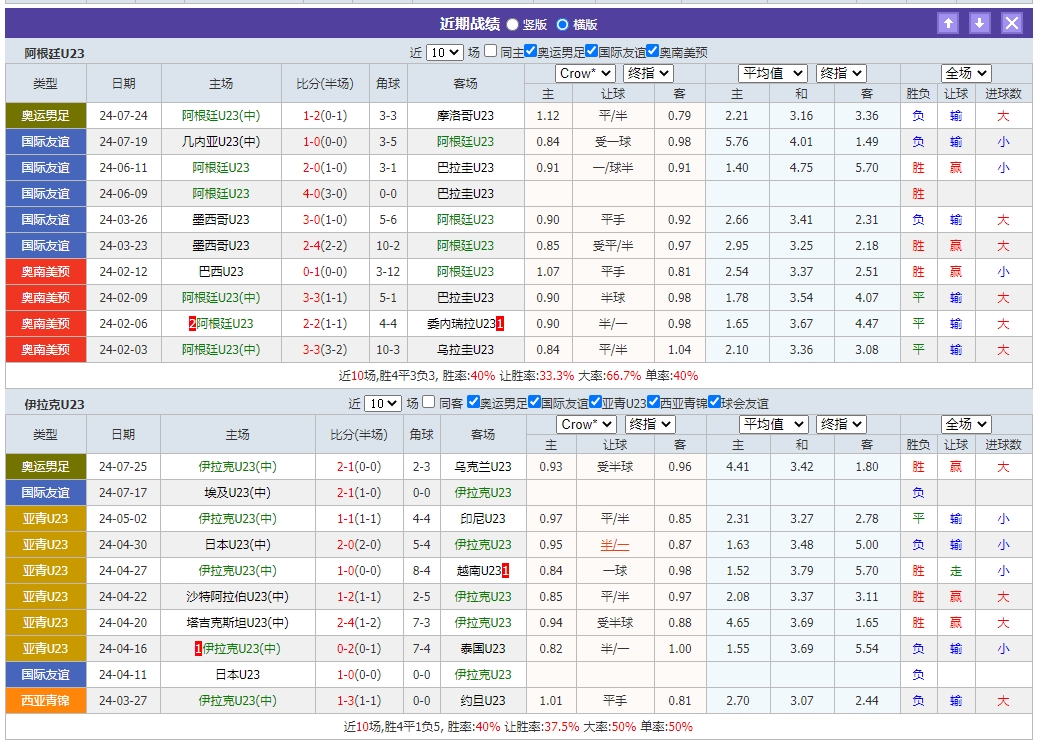Click the green 赢 mark for 乌克兰U23 match

[x=954, y=466]
